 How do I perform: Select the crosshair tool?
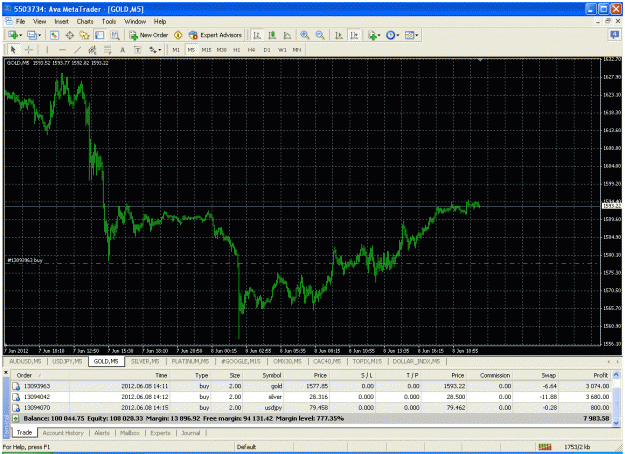click(x=28, y=49)
